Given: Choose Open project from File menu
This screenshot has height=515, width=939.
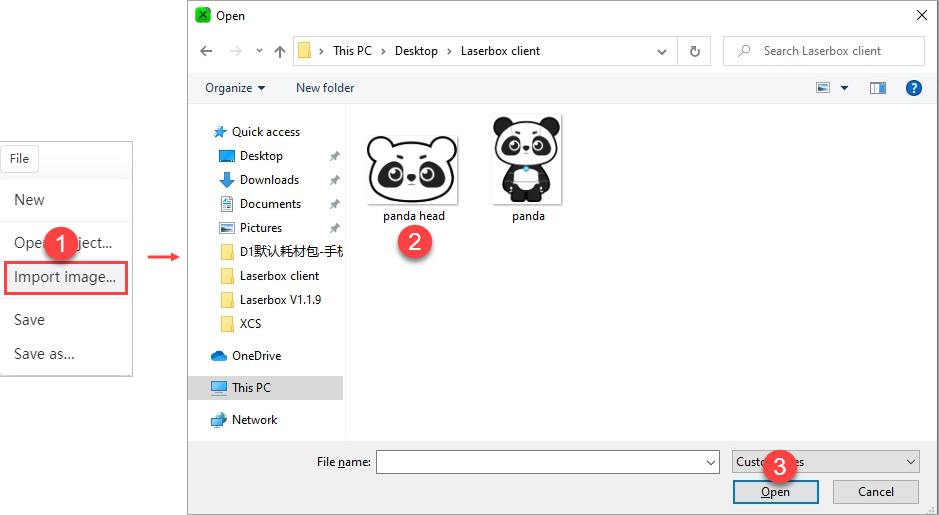Looking at the screenshot, I should [63, 243].
